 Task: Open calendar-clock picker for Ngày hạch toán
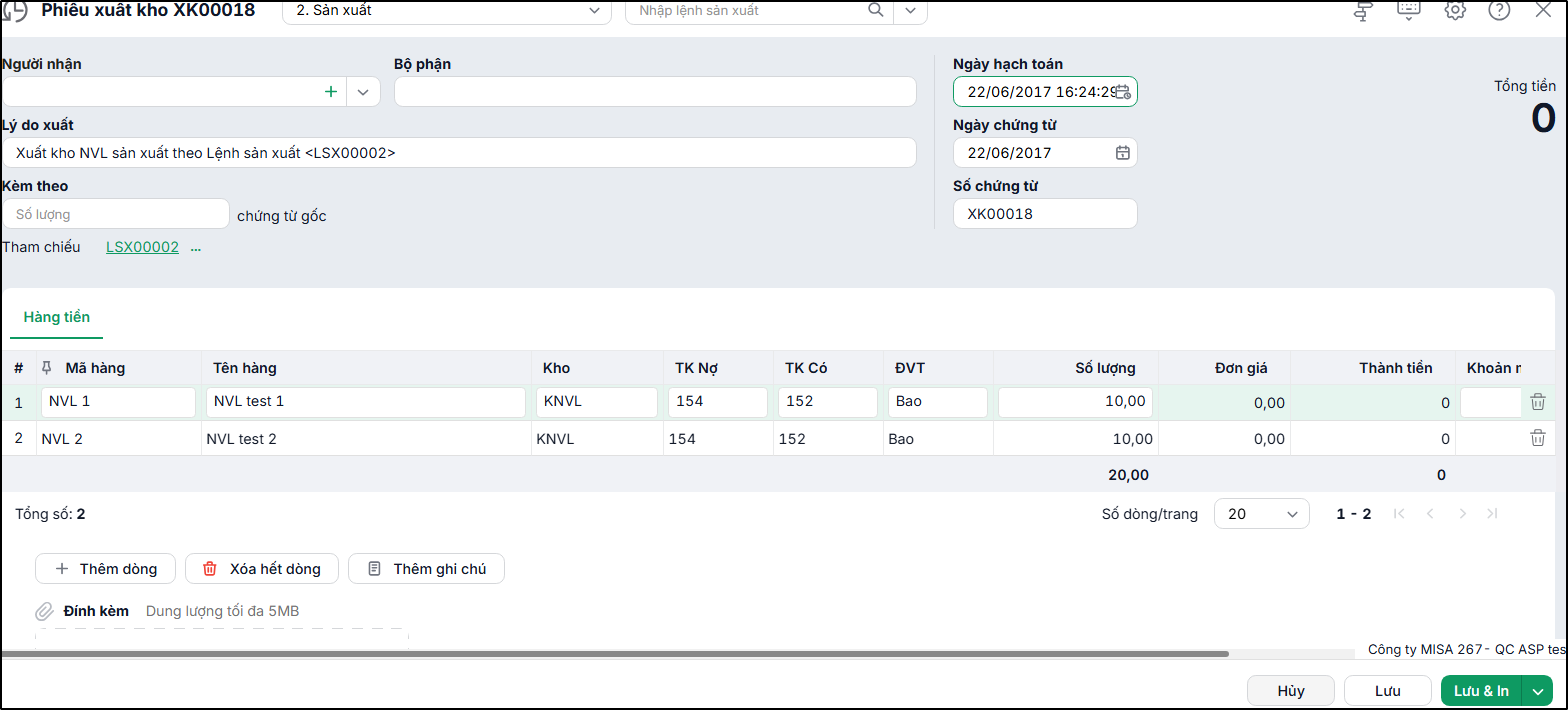pyautogui.click(x=1123, y=92)
